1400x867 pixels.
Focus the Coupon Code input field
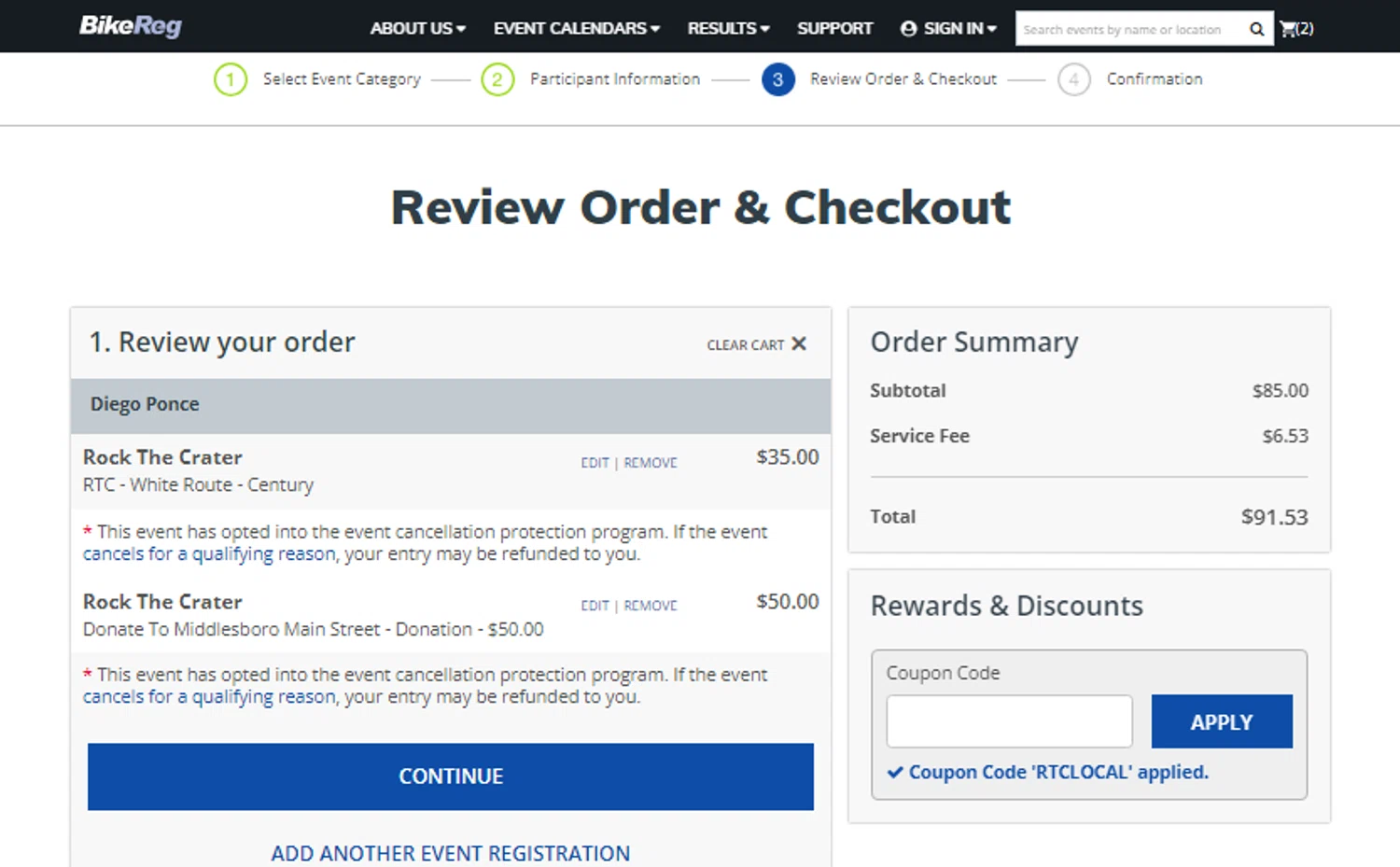(x=1010, y=721)
